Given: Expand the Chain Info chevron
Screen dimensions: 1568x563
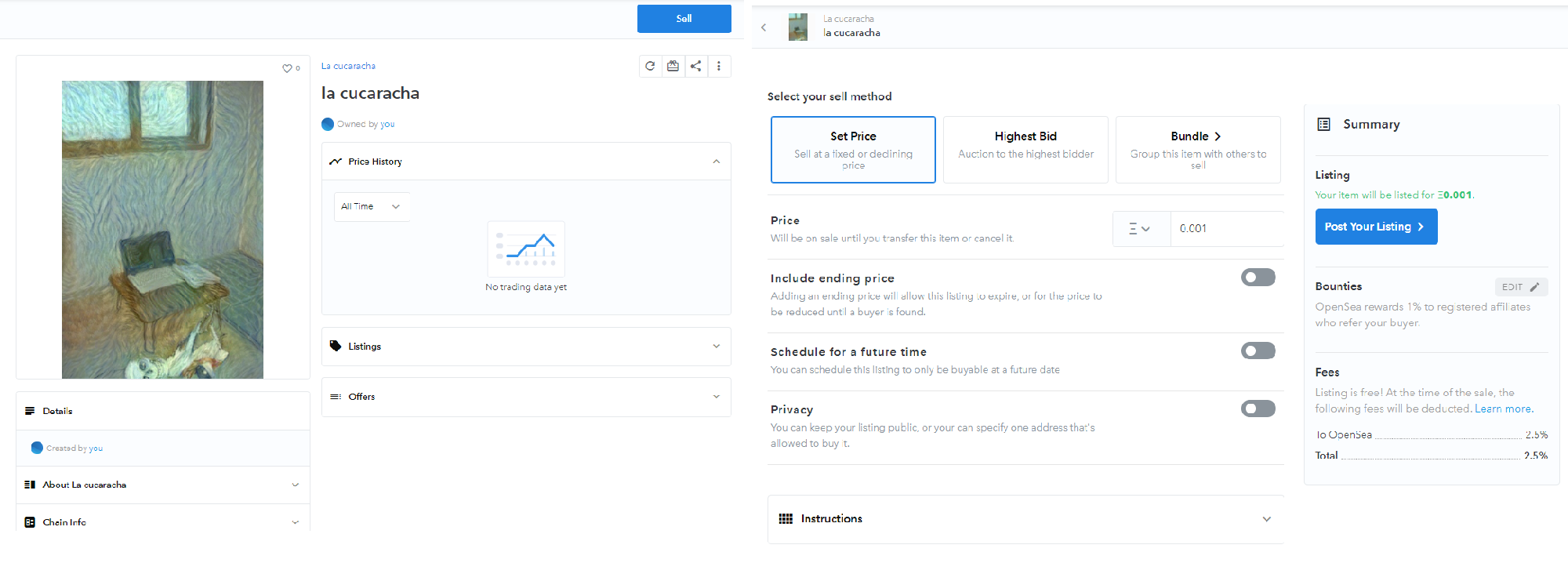Looking at the screenshot, I should click(296, 522).
